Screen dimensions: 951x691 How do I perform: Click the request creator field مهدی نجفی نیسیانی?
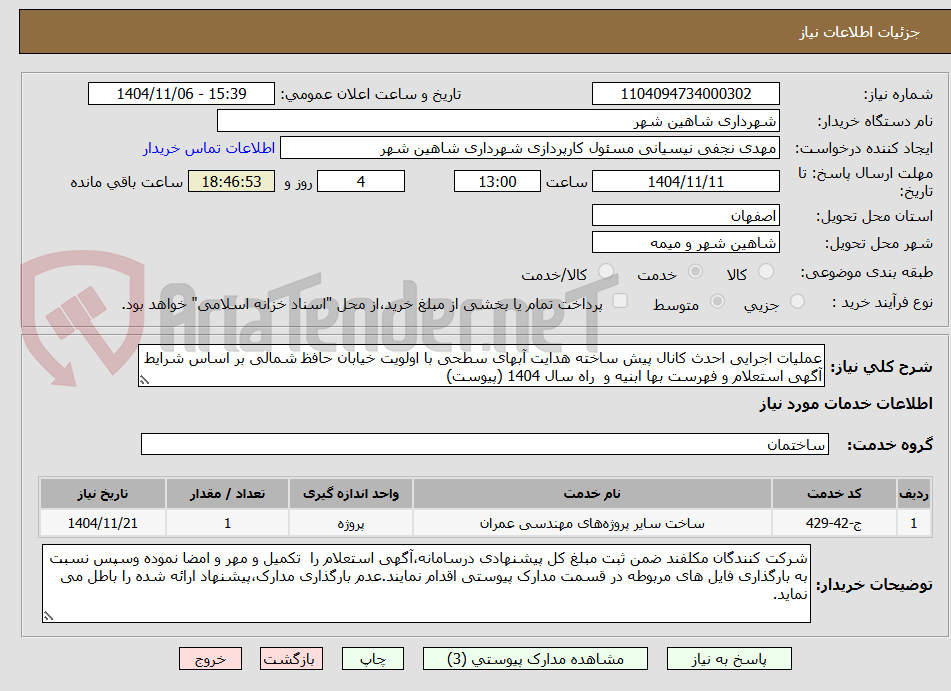pyautogui.click(x=529, y=148)
